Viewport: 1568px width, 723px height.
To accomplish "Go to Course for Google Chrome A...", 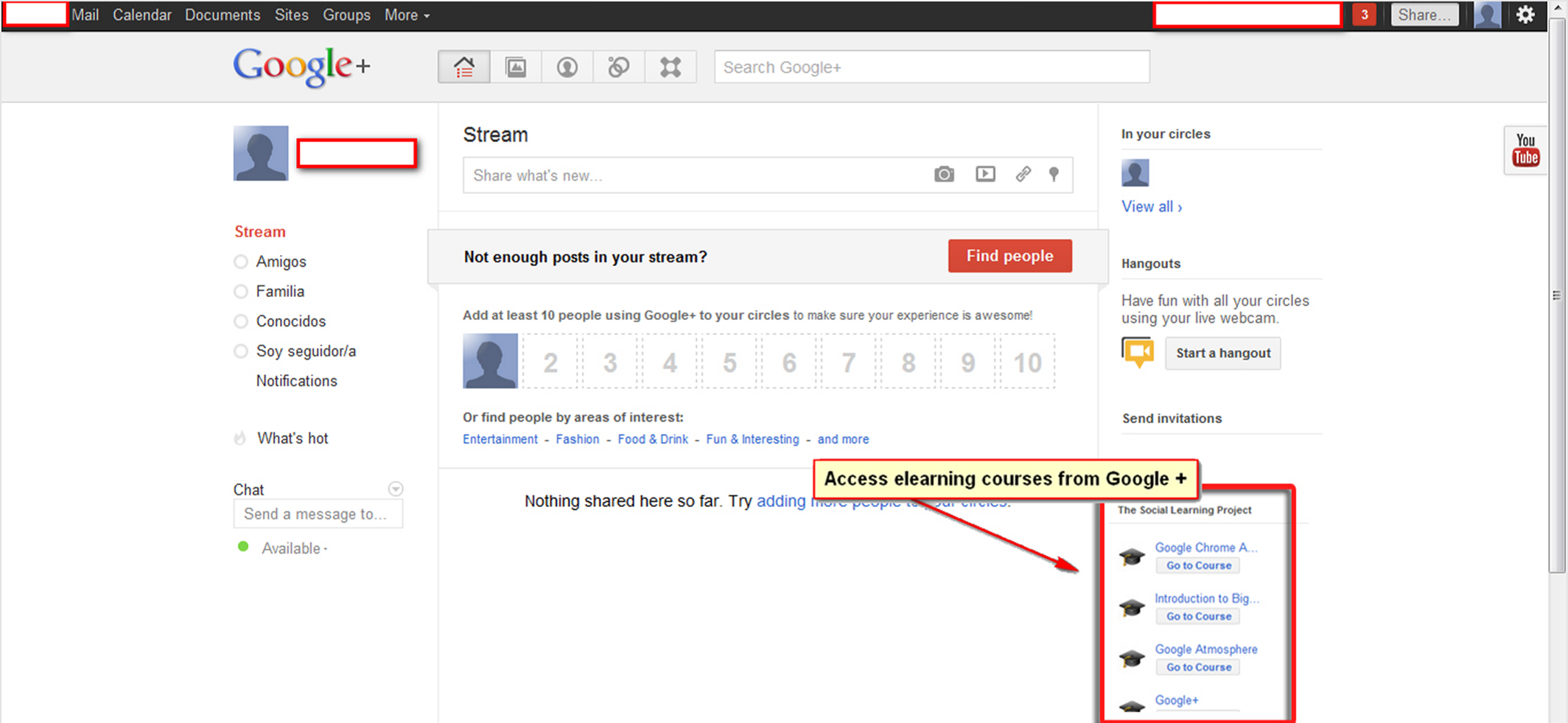I will point(1198,565).
